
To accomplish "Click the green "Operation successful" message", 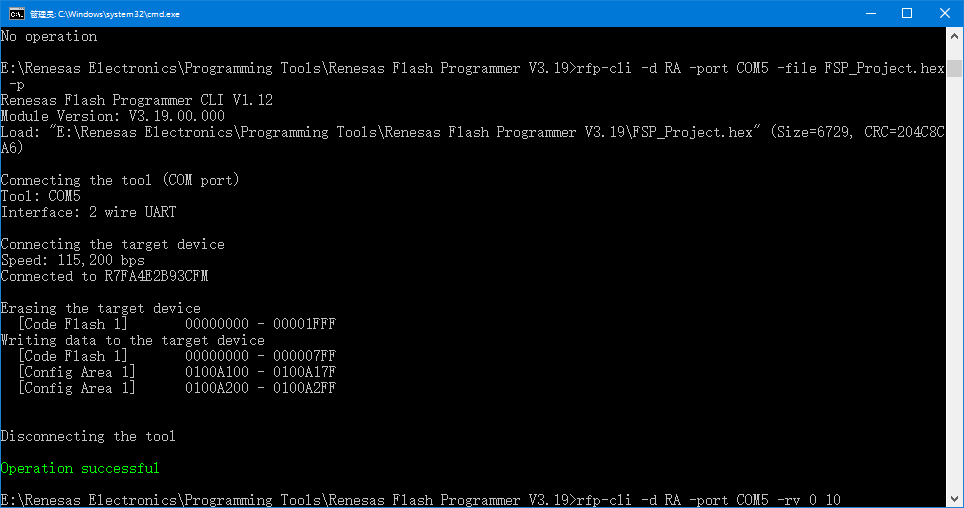I will [80, 468].
